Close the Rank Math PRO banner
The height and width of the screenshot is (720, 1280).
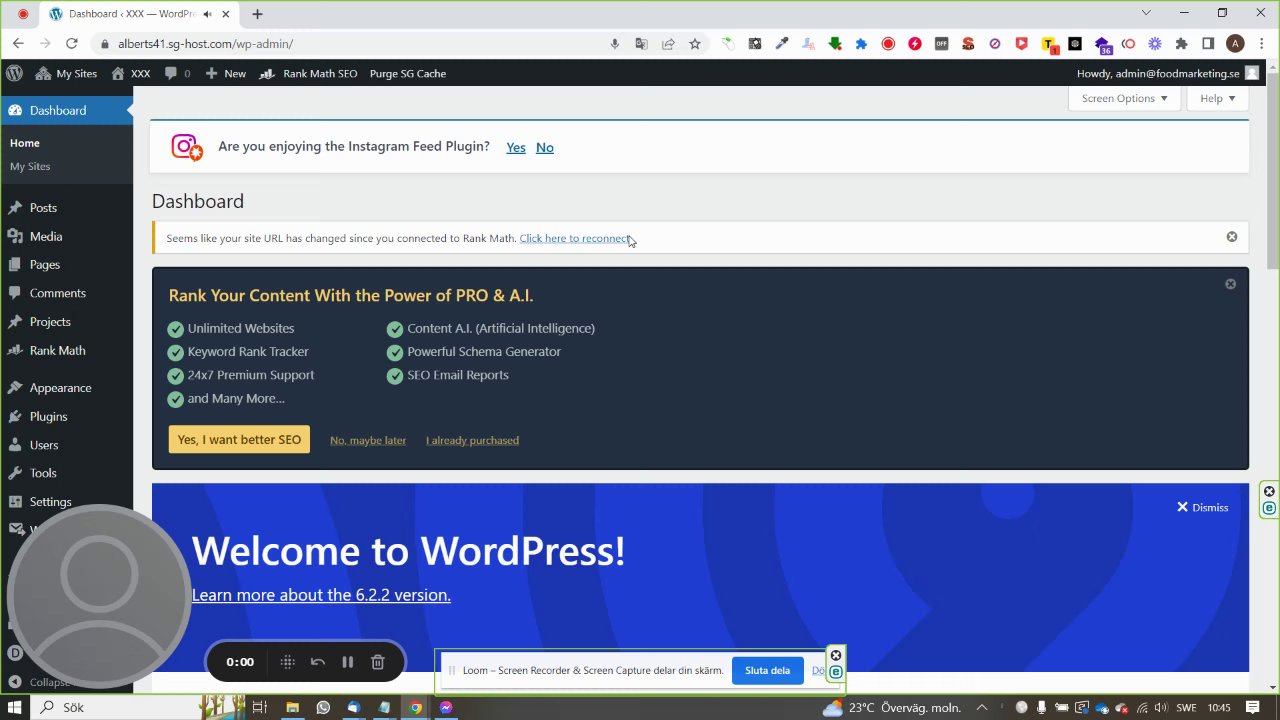[x=1230, y=284]
